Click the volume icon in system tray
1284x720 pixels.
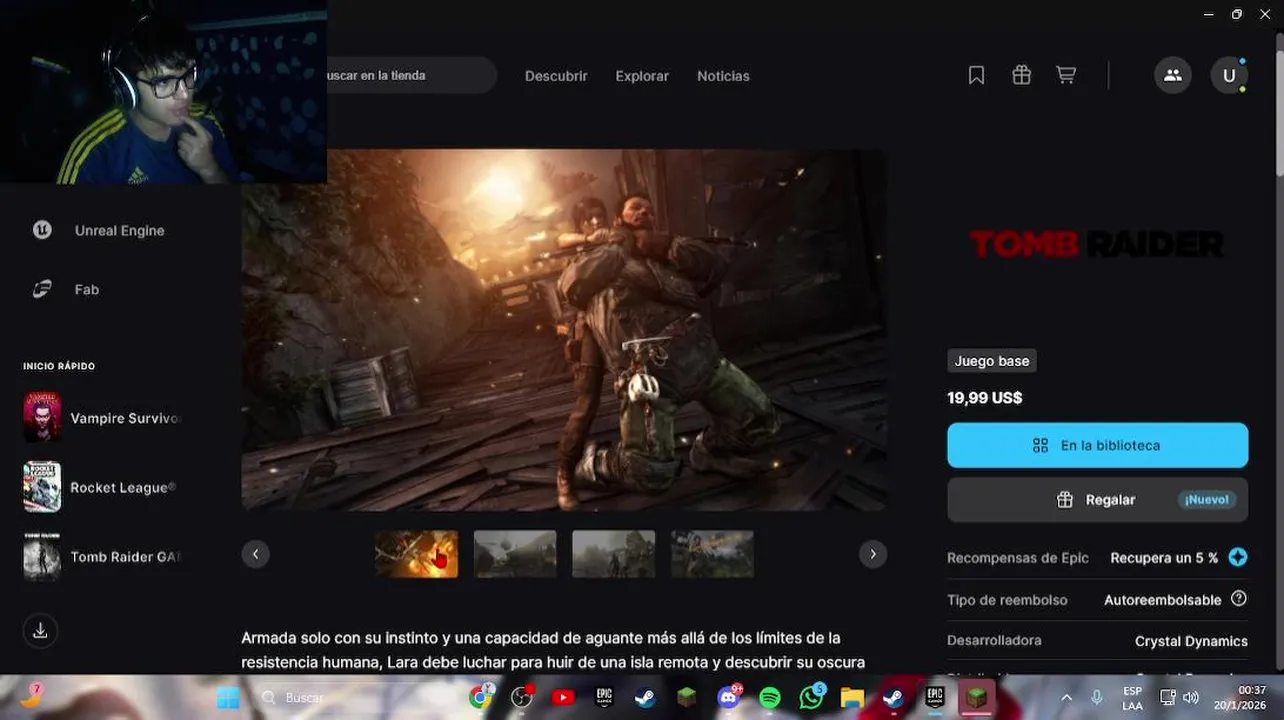point(1190,697)
